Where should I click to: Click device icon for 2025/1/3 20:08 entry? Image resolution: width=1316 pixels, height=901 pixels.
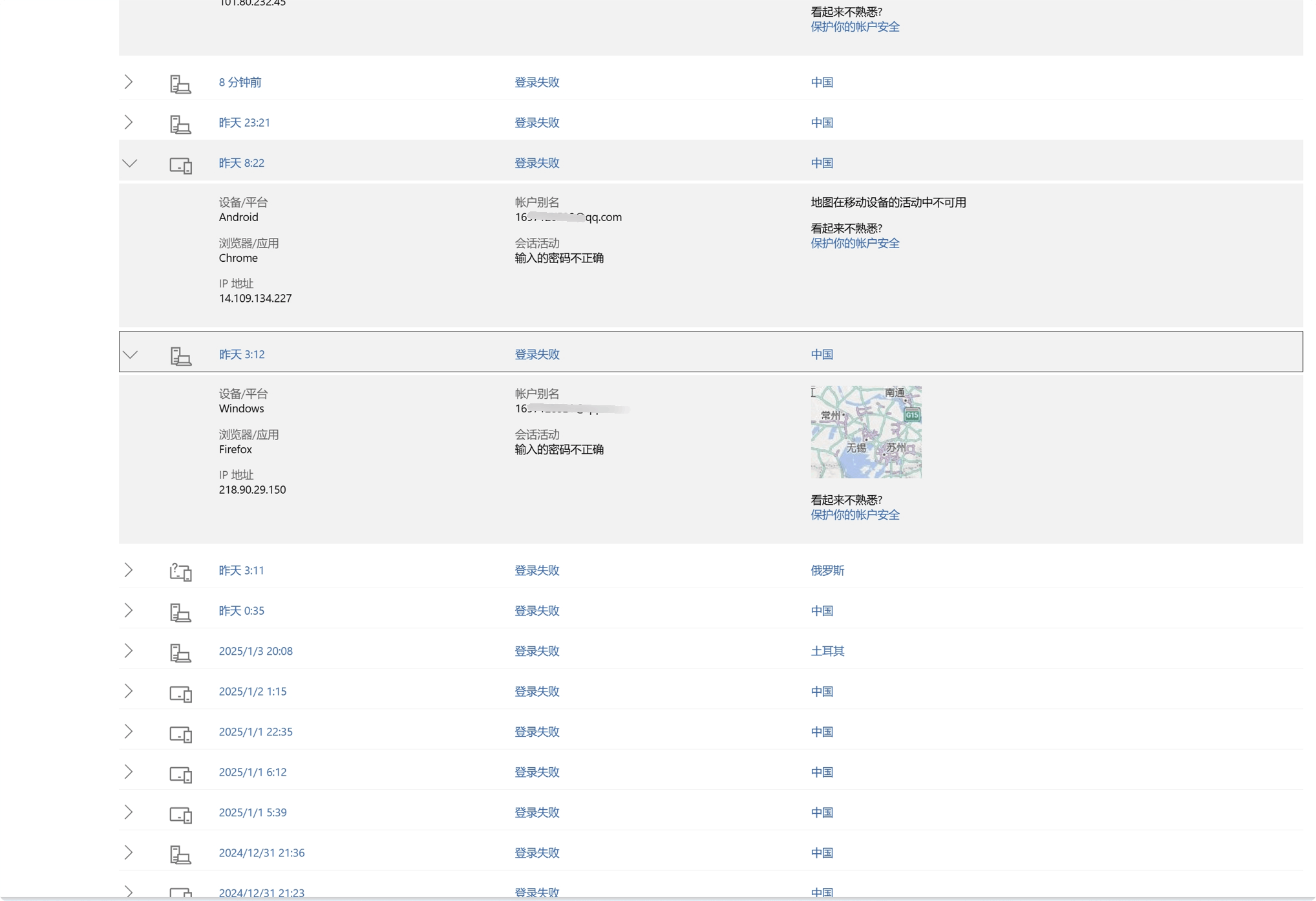point(180,652)
